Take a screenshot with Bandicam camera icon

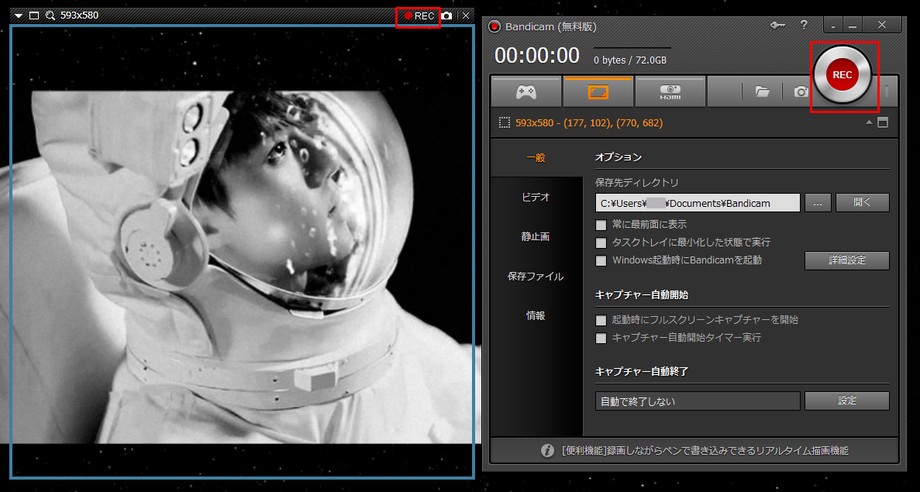[x=800, y=91]
